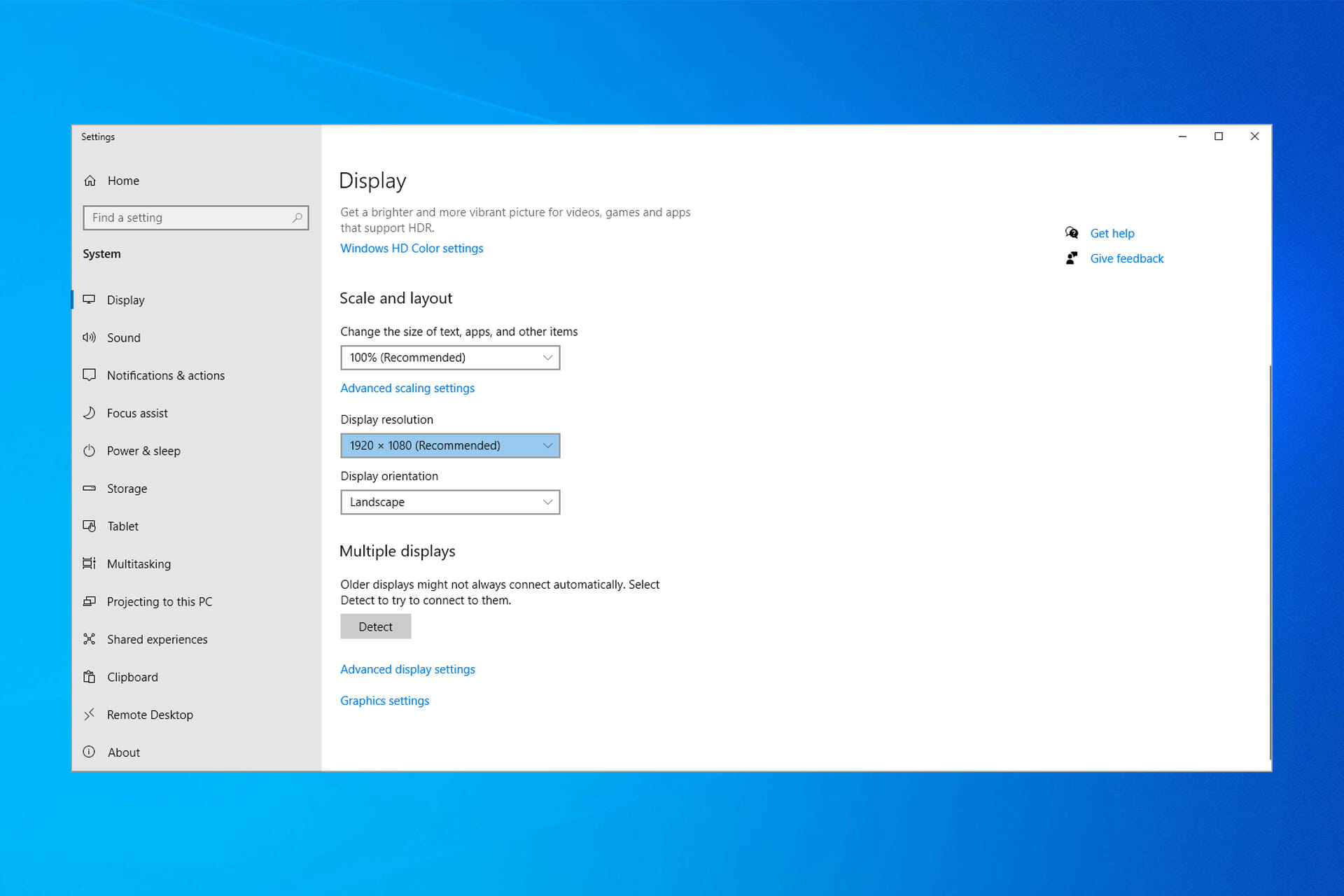Open Windows HD Color settings link

pyautogui.click(x=412, y=248)
